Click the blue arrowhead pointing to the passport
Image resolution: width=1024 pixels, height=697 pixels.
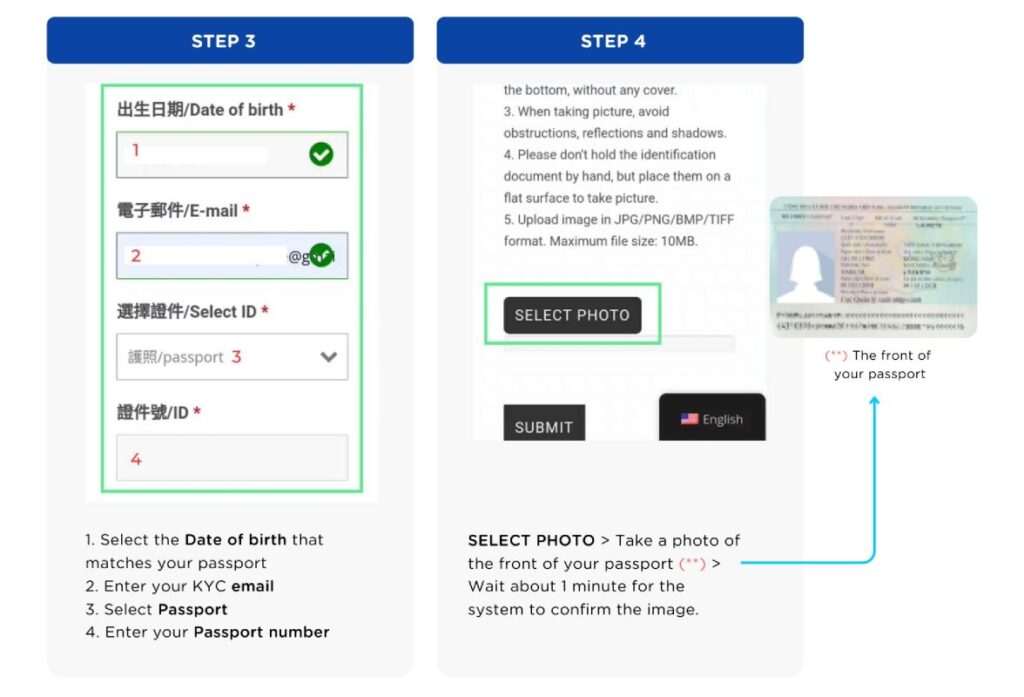[874, 402]
